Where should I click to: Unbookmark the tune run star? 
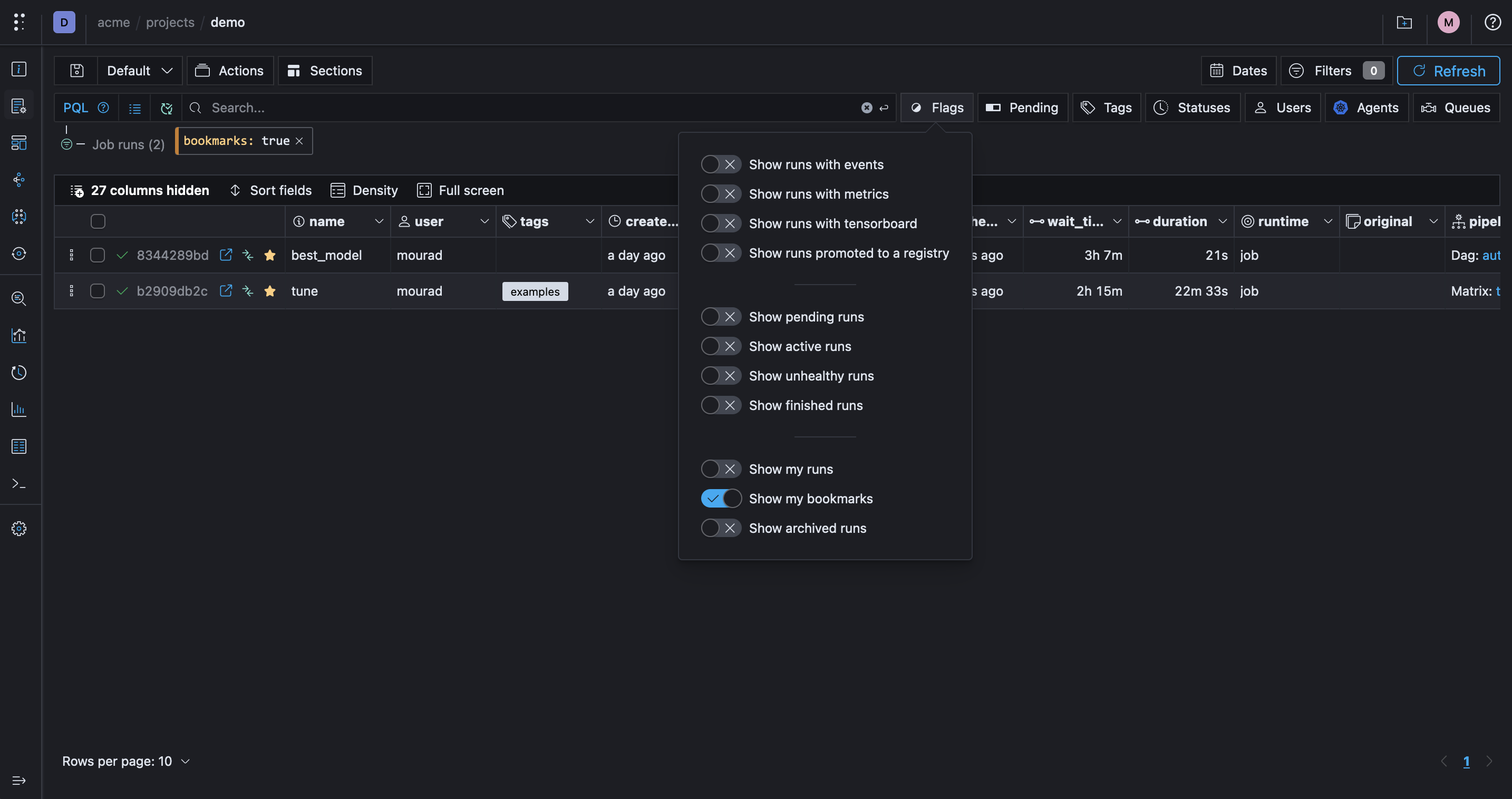click(x=270, y=291)
